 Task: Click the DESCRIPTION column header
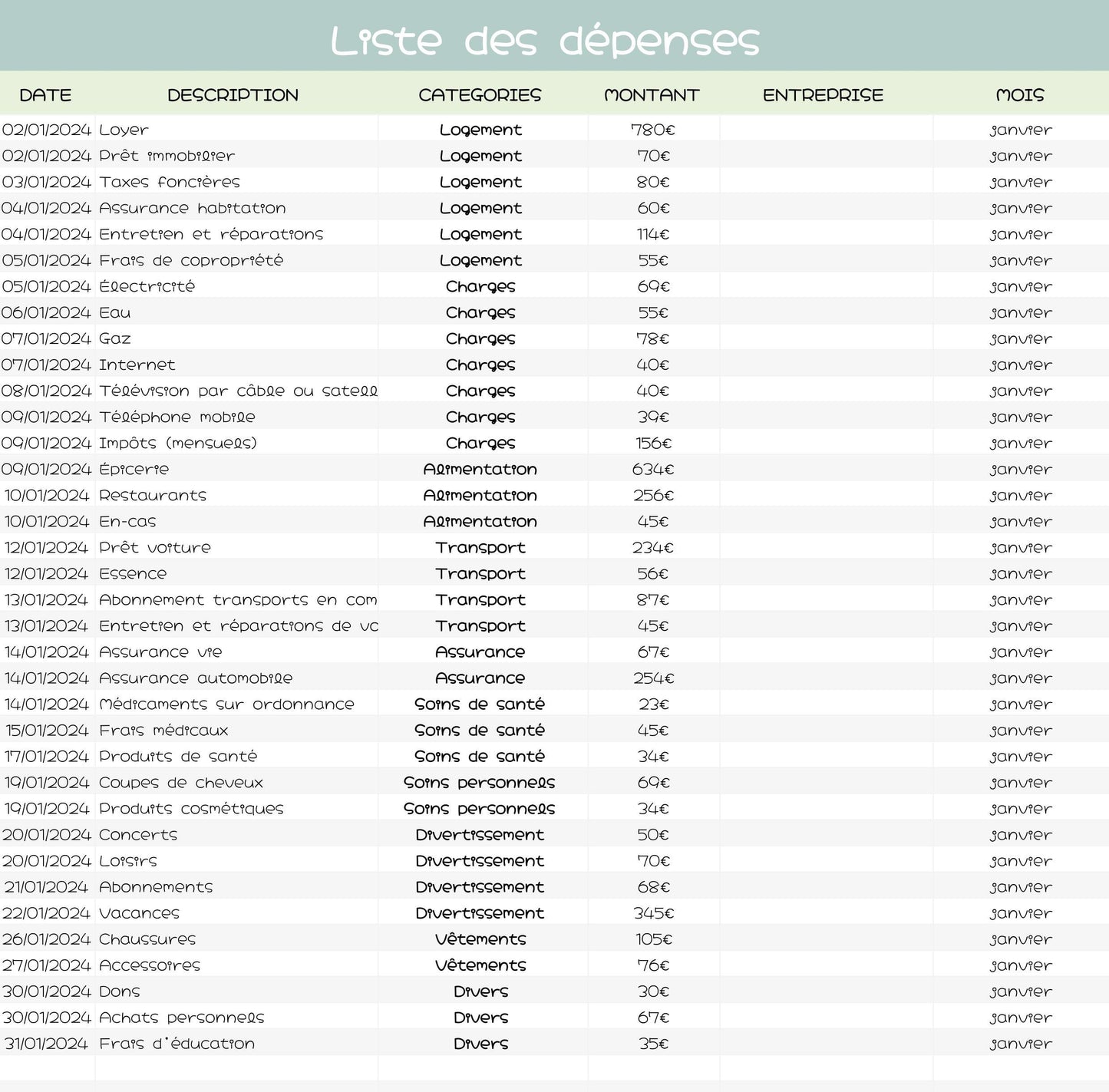233,94
